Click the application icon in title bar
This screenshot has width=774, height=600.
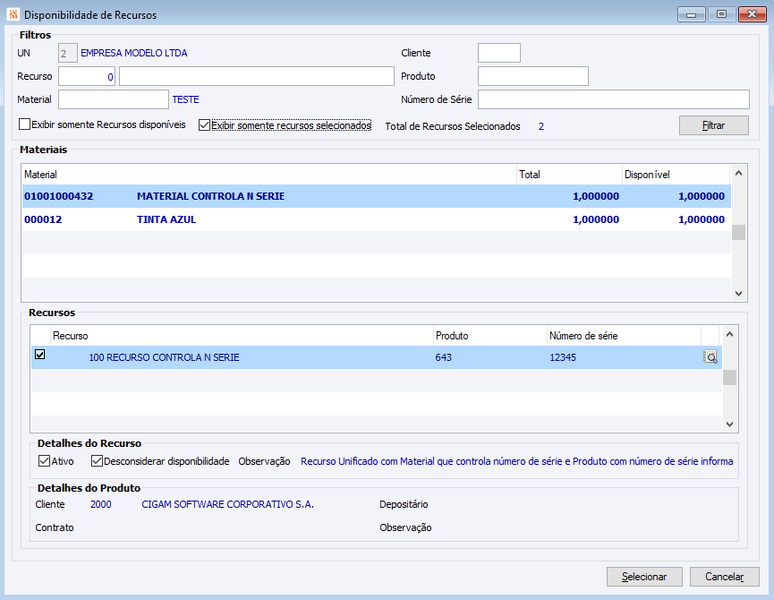pyautogui.click(x=13, y=14)
